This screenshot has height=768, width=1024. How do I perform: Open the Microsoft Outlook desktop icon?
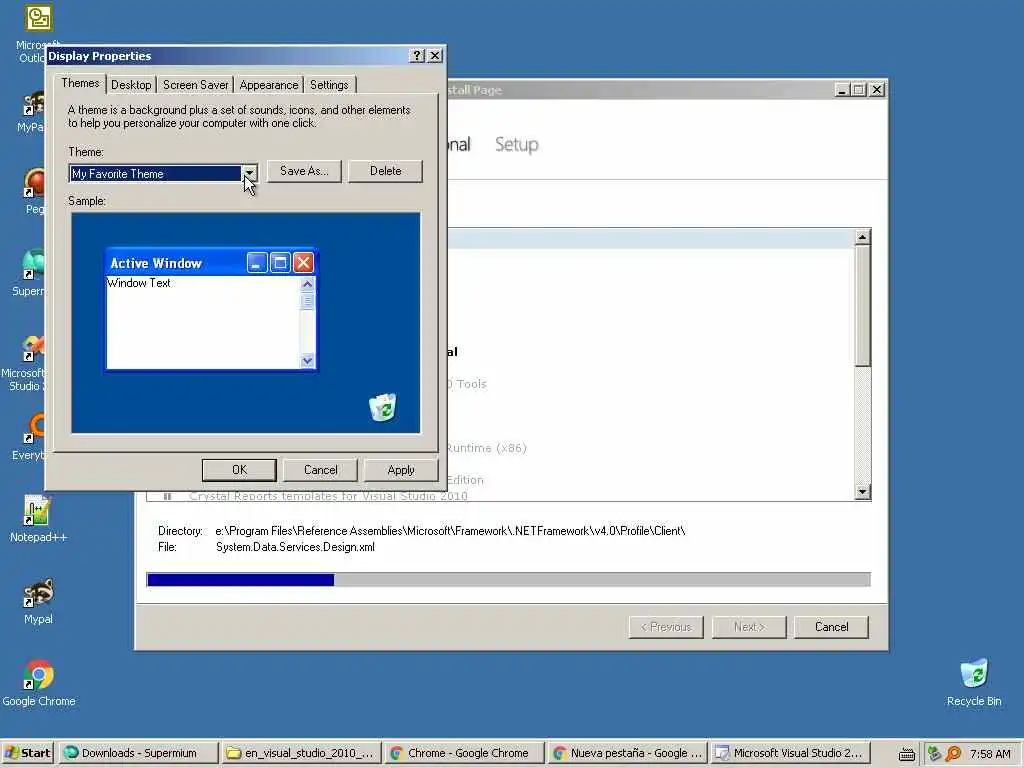[38, 19]
